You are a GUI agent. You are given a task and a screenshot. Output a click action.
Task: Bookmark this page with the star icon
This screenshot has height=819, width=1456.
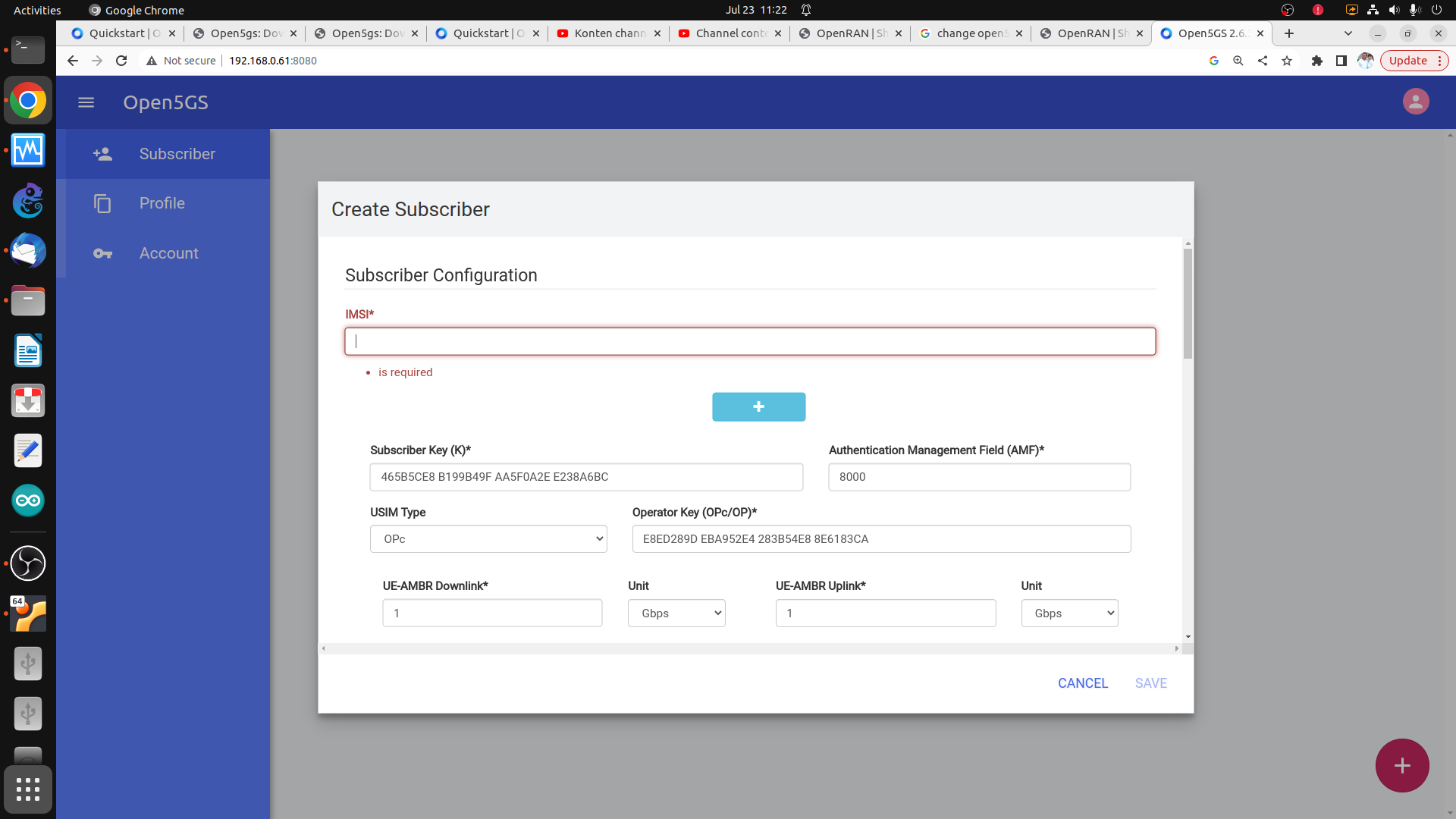1287,61
